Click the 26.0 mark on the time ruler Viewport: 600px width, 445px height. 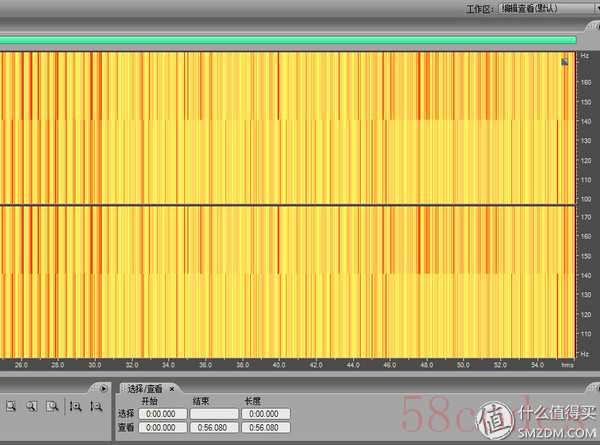click(21, 365)
